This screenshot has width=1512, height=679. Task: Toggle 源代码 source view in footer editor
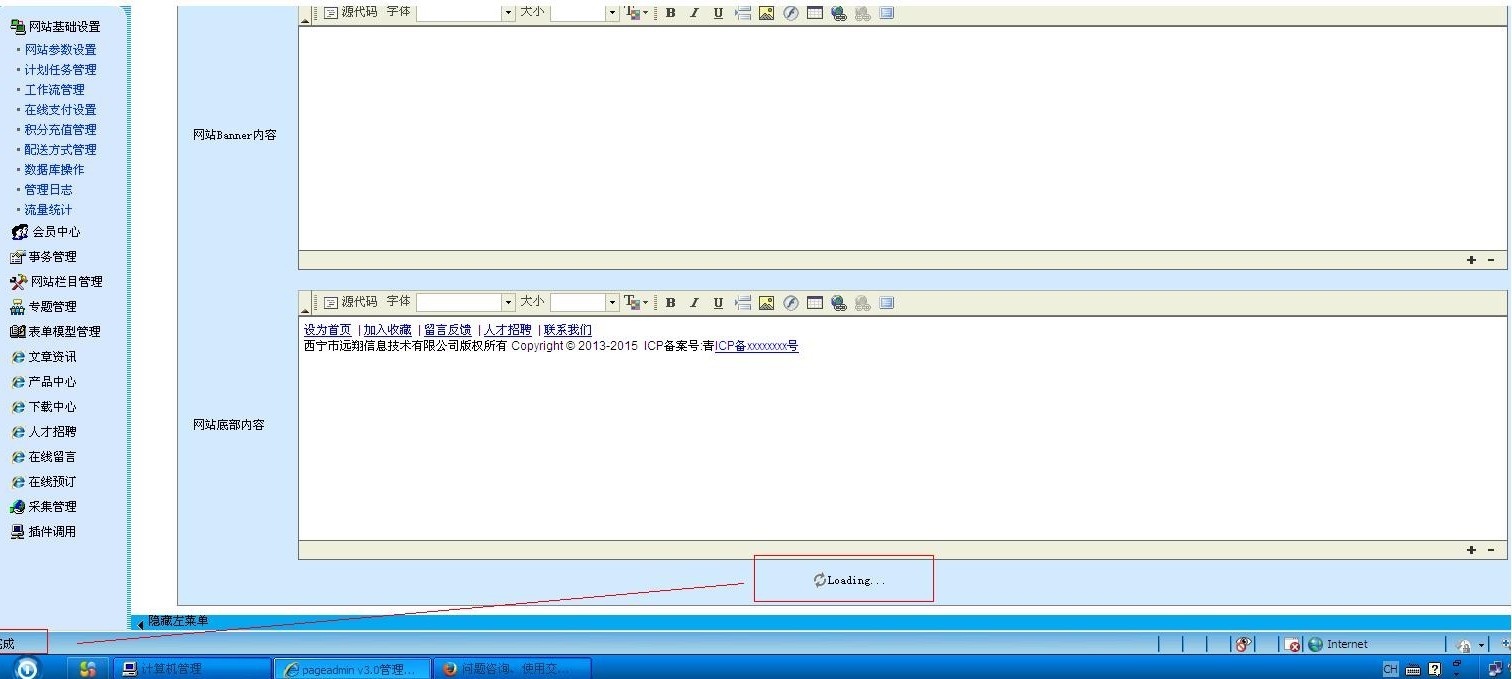(350, 302)
